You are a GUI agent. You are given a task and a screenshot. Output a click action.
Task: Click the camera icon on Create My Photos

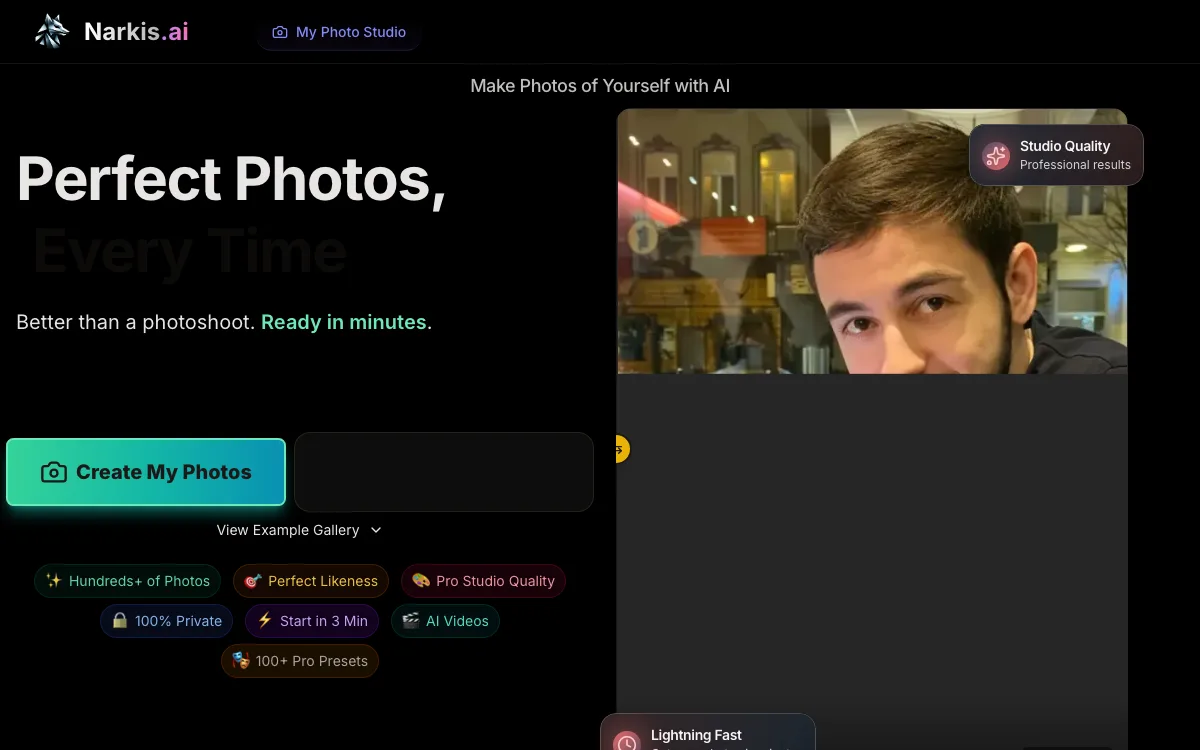point(54,472)
